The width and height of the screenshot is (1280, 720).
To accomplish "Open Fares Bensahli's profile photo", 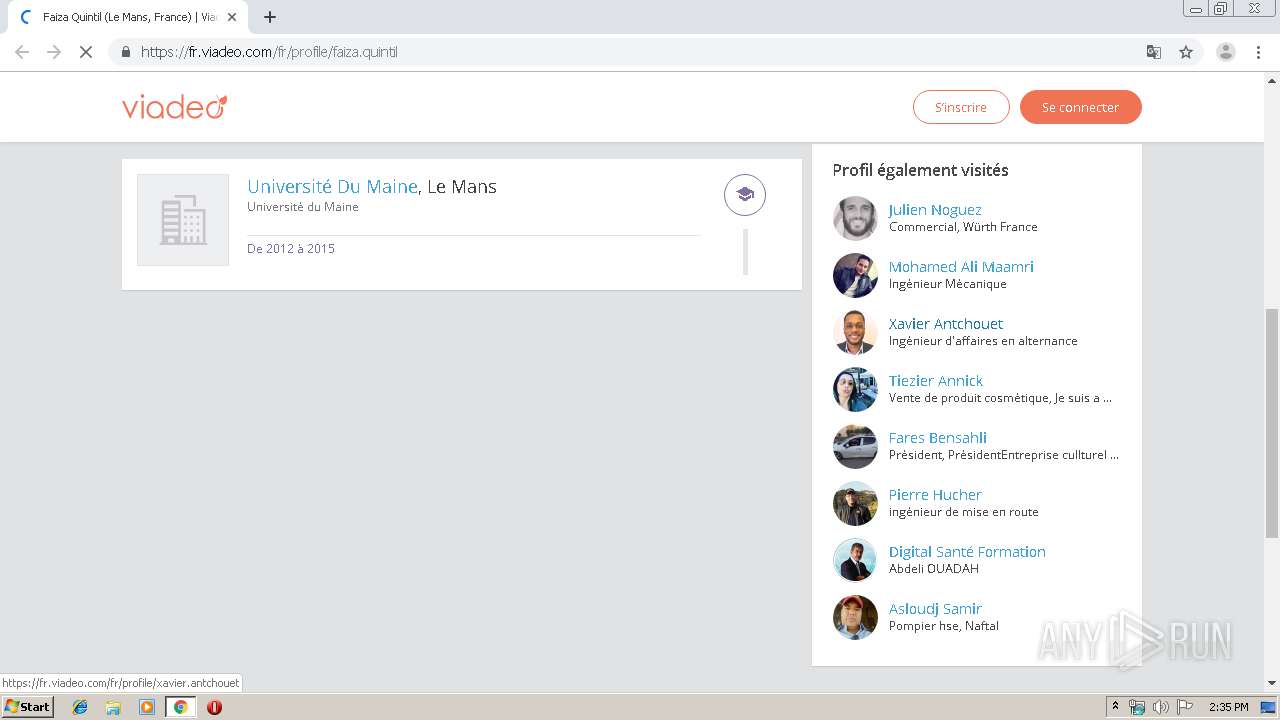I will (855, 446).
